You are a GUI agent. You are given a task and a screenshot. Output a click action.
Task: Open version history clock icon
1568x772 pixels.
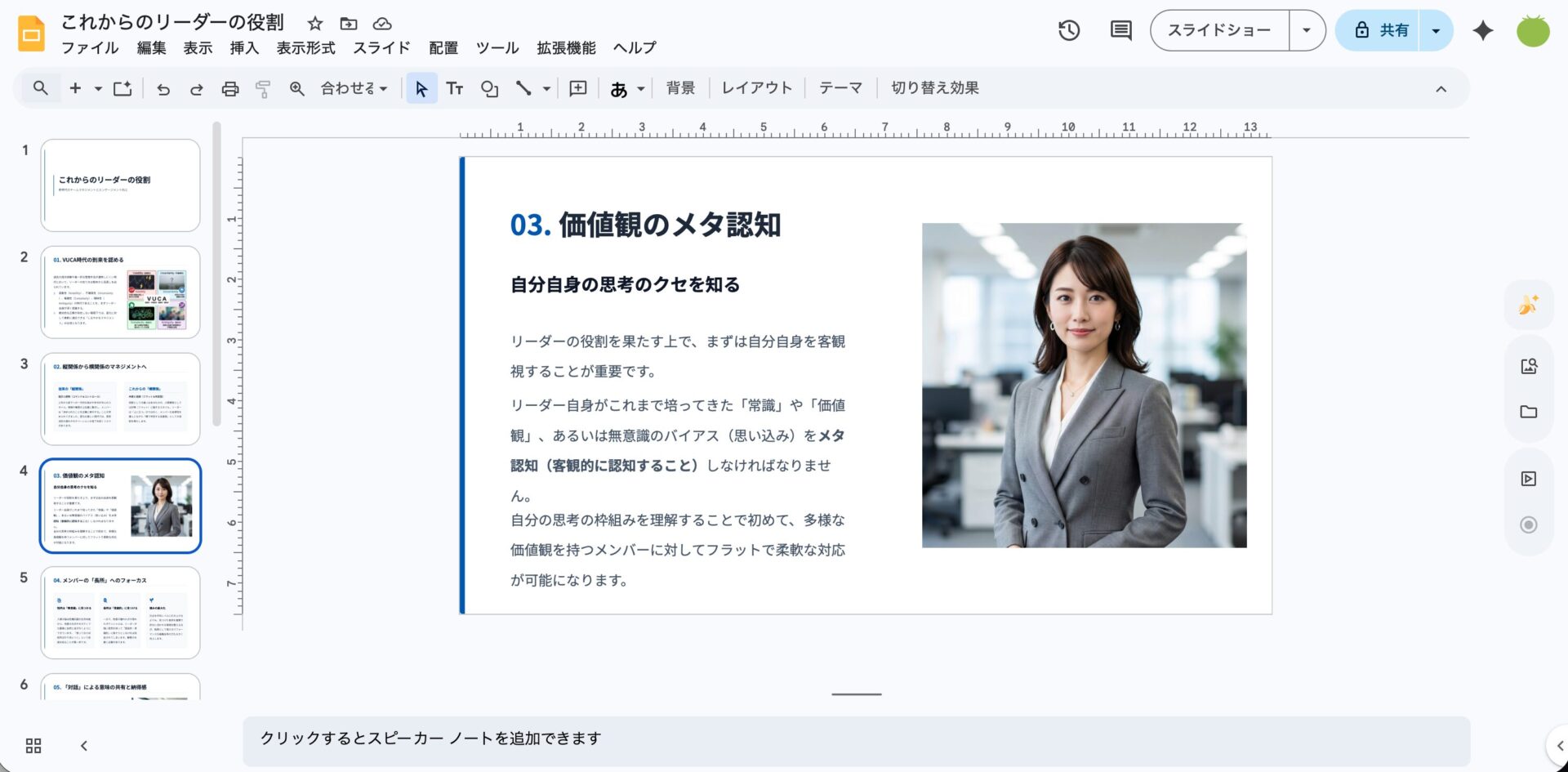click(x=1069, y=31)
